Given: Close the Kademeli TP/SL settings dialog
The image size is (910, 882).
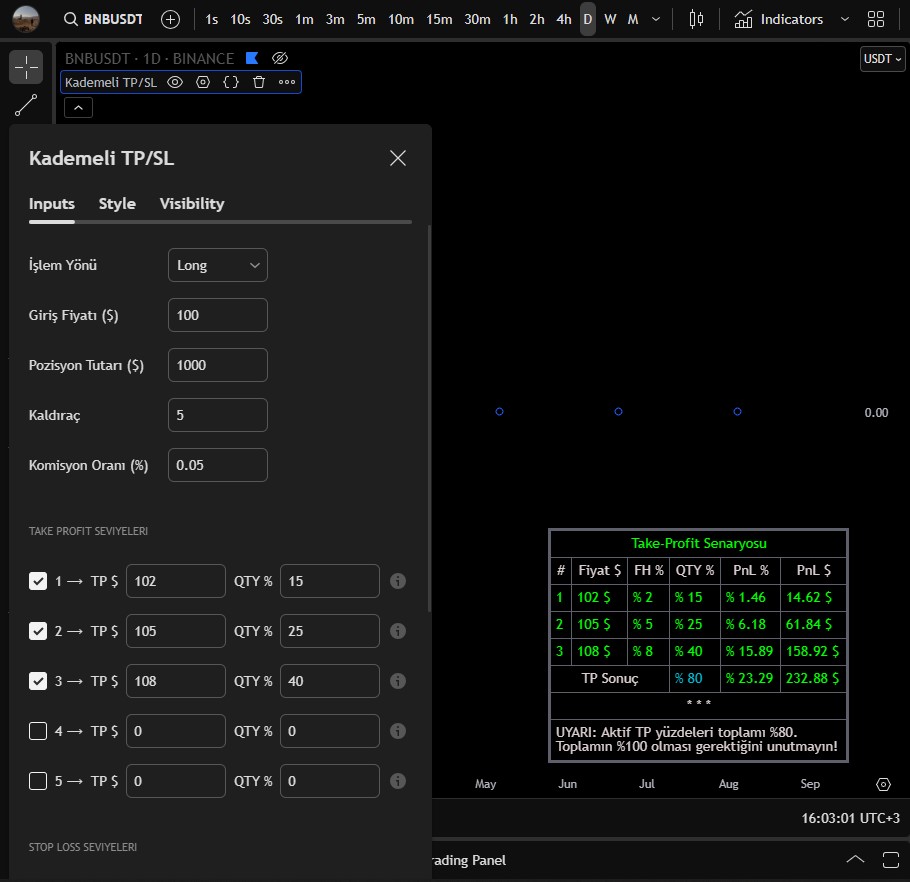Looking at the screenshot, I should tap(398, 158).
